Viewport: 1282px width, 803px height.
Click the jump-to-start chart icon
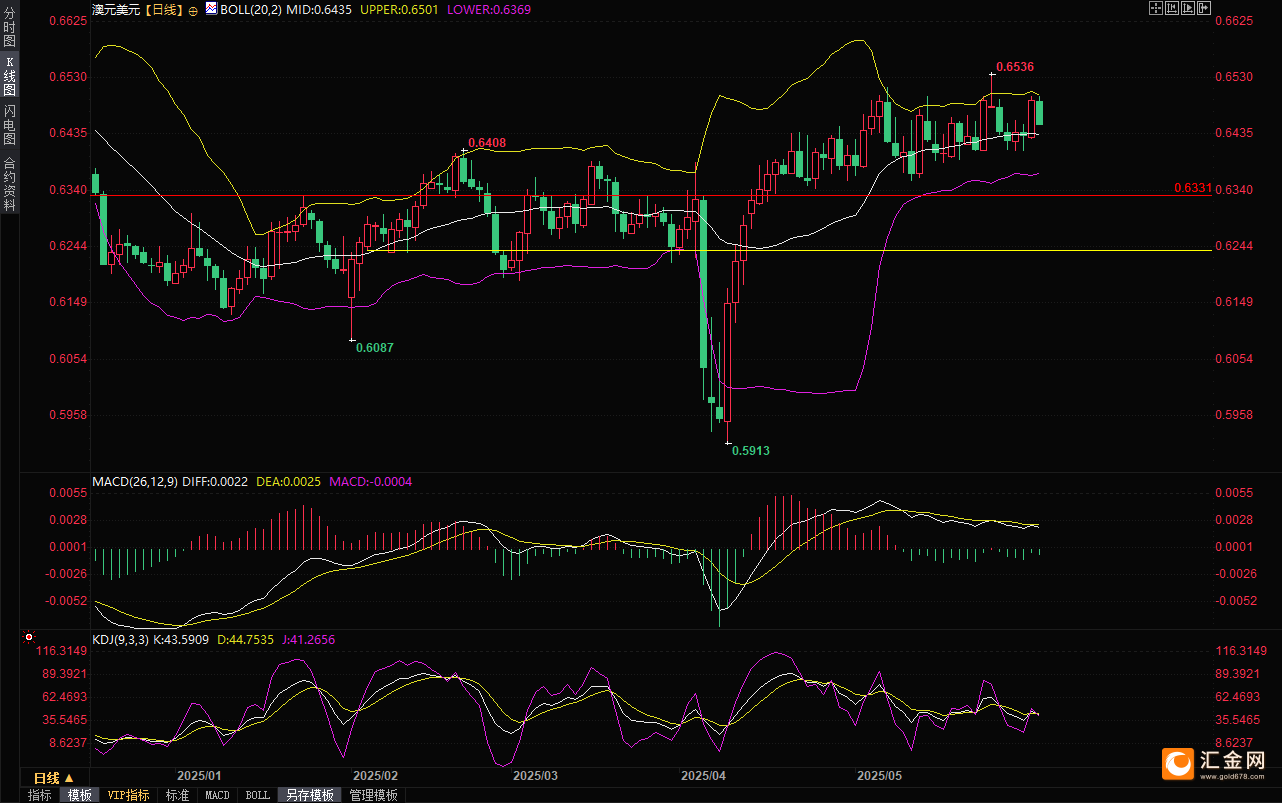1171,8
